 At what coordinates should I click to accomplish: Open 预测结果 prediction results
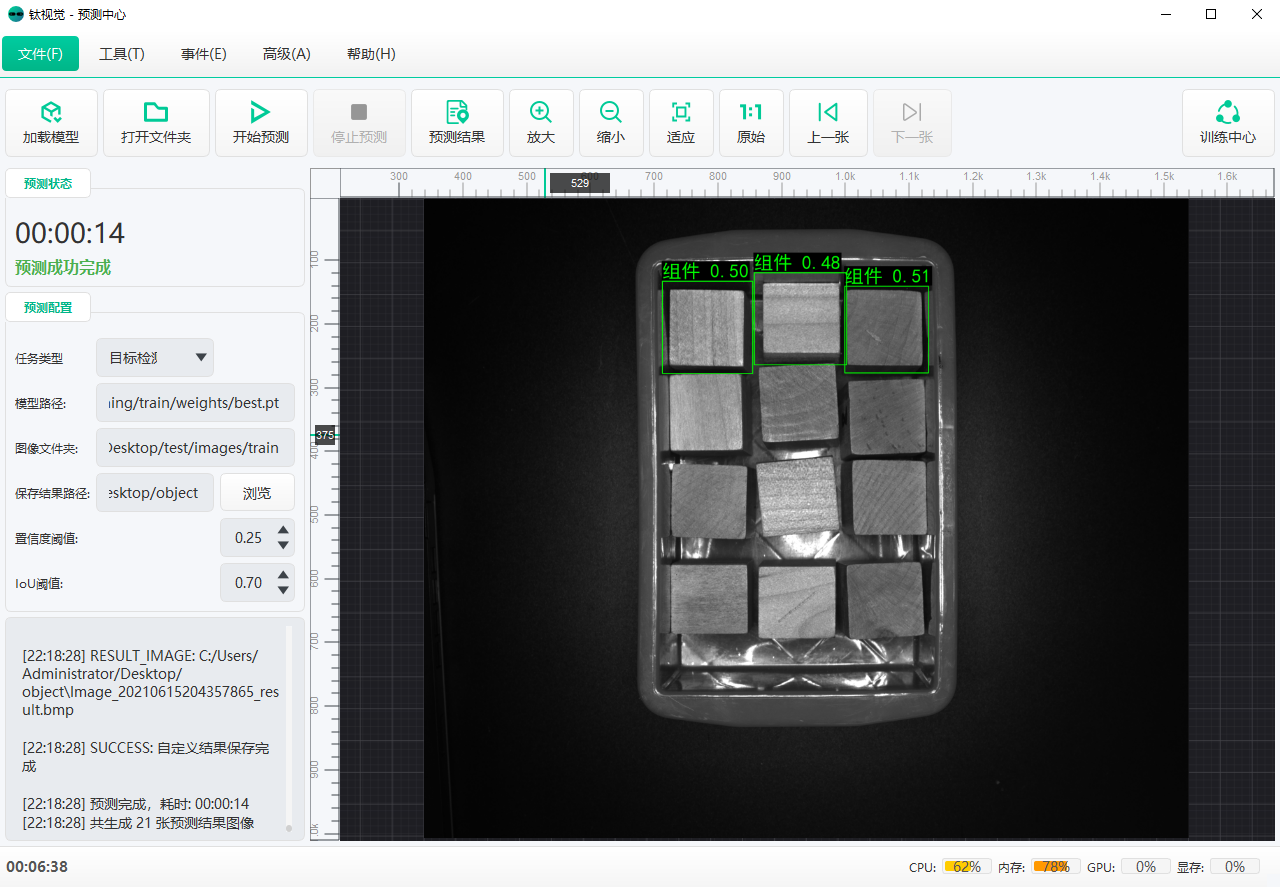(457, 123)
